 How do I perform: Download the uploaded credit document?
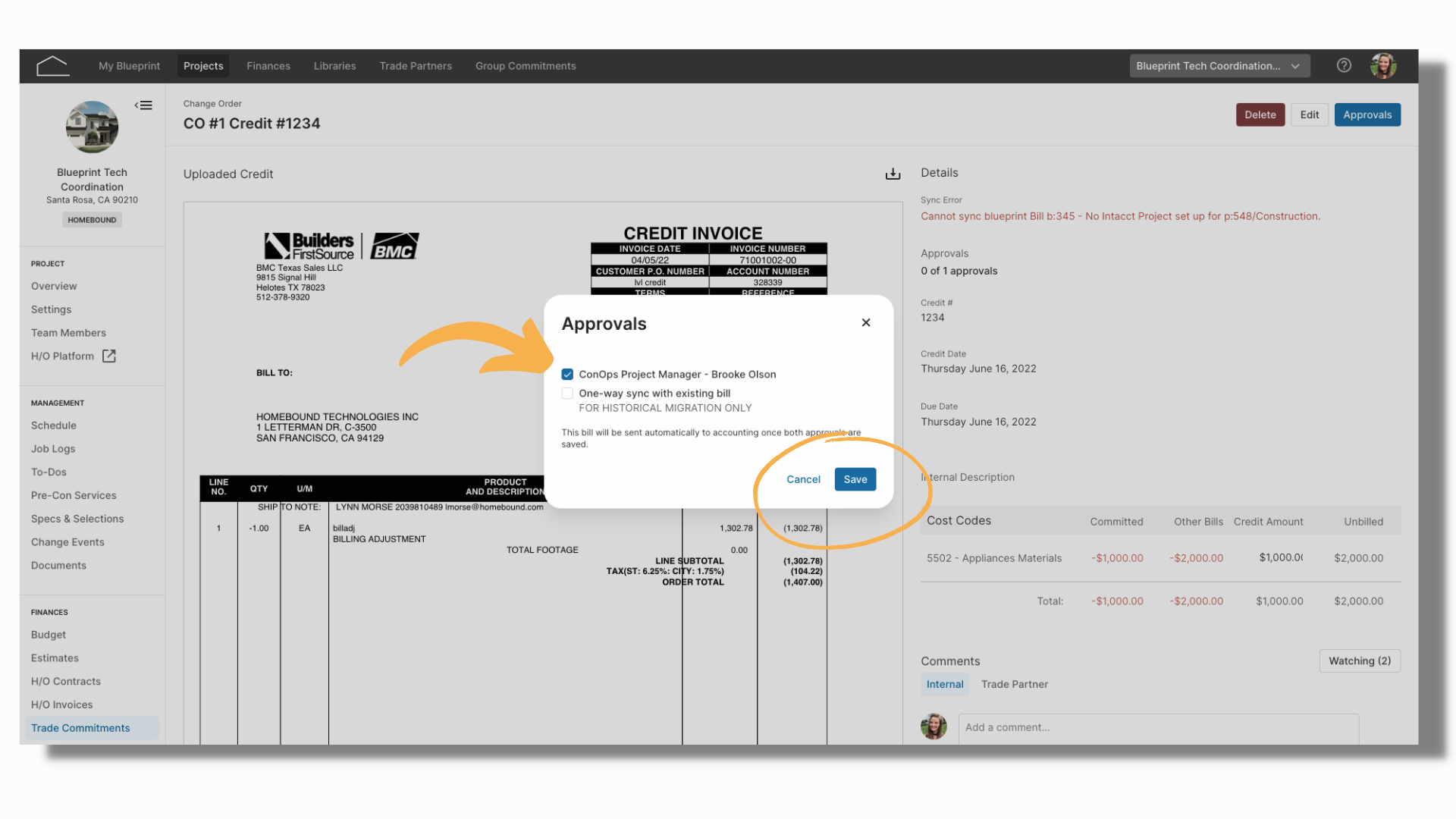pyautogui.click(x=893, y=174)
